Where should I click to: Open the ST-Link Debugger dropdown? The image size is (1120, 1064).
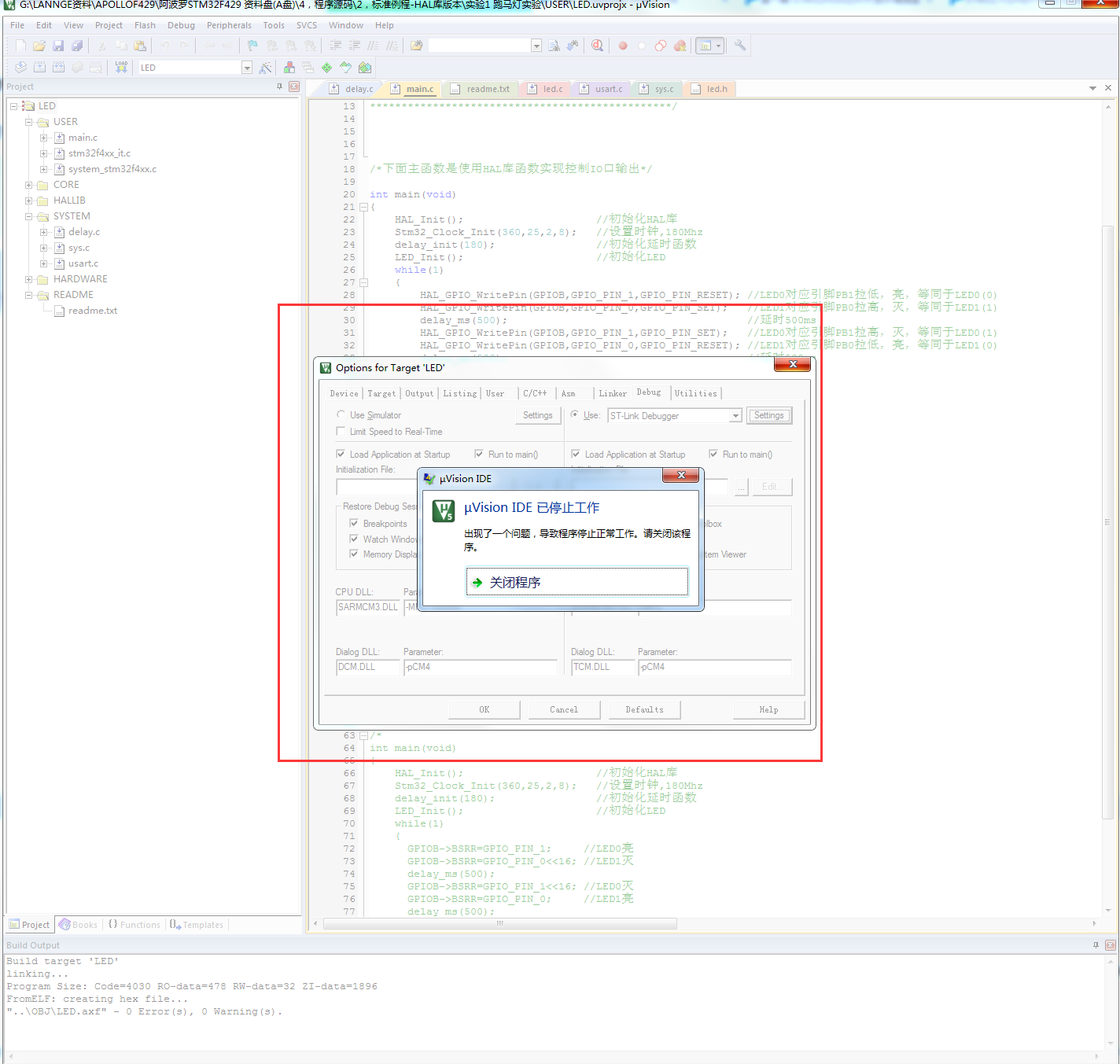pyautogui.click(x=735, y=415)
